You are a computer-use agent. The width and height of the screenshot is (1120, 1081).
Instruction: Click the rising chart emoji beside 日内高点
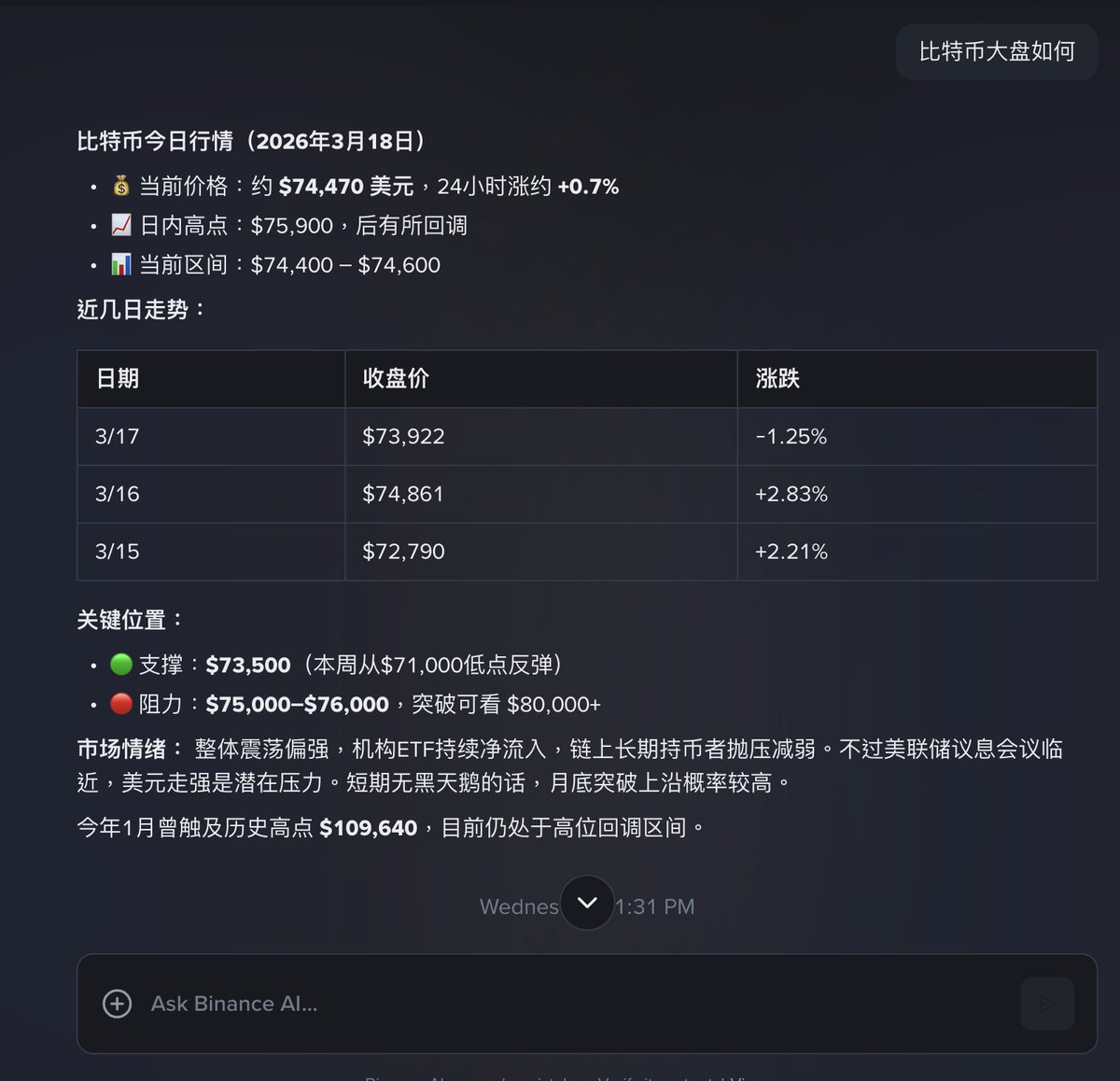[121, 225]
